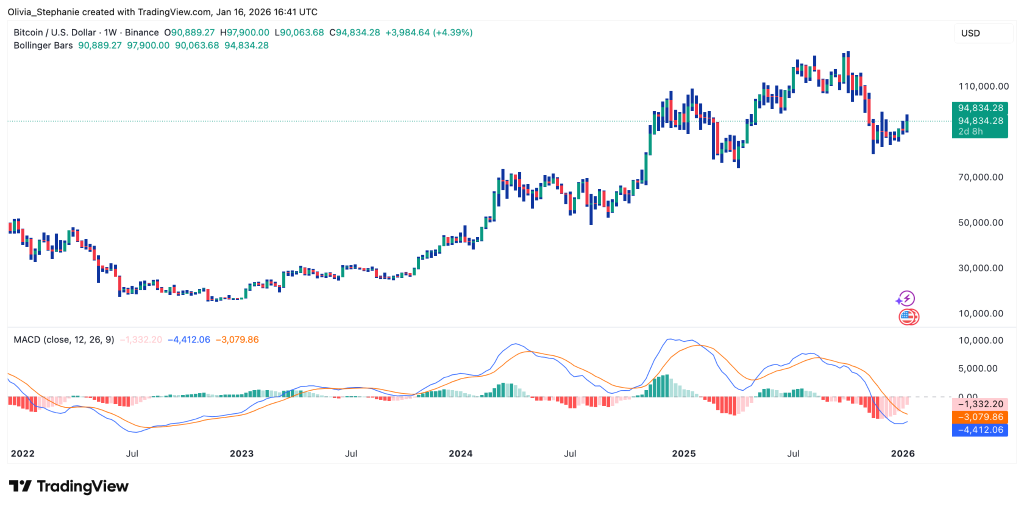The image size is (1024, 509).
Task: Click the 2024 label on time axis
Action: pos(461,453)
